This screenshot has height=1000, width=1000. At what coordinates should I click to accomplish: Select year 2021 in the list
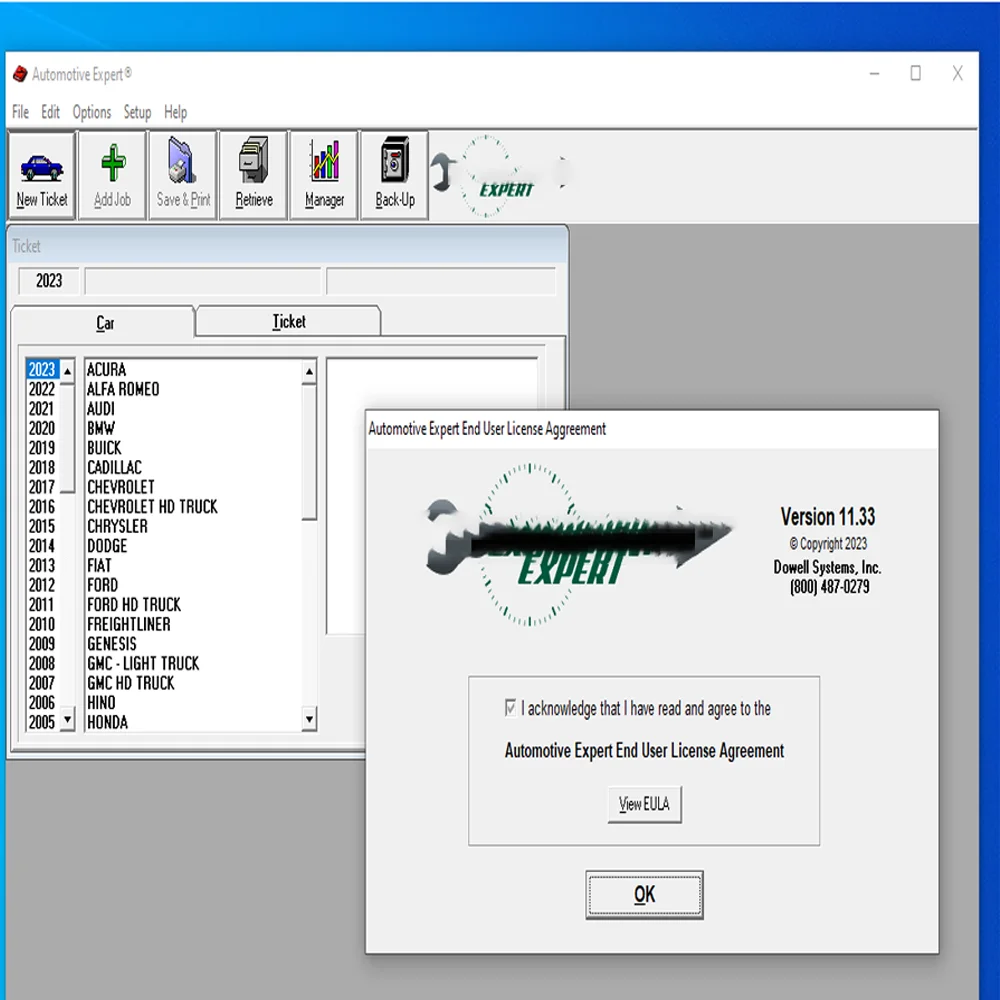[x=42, y=409]
